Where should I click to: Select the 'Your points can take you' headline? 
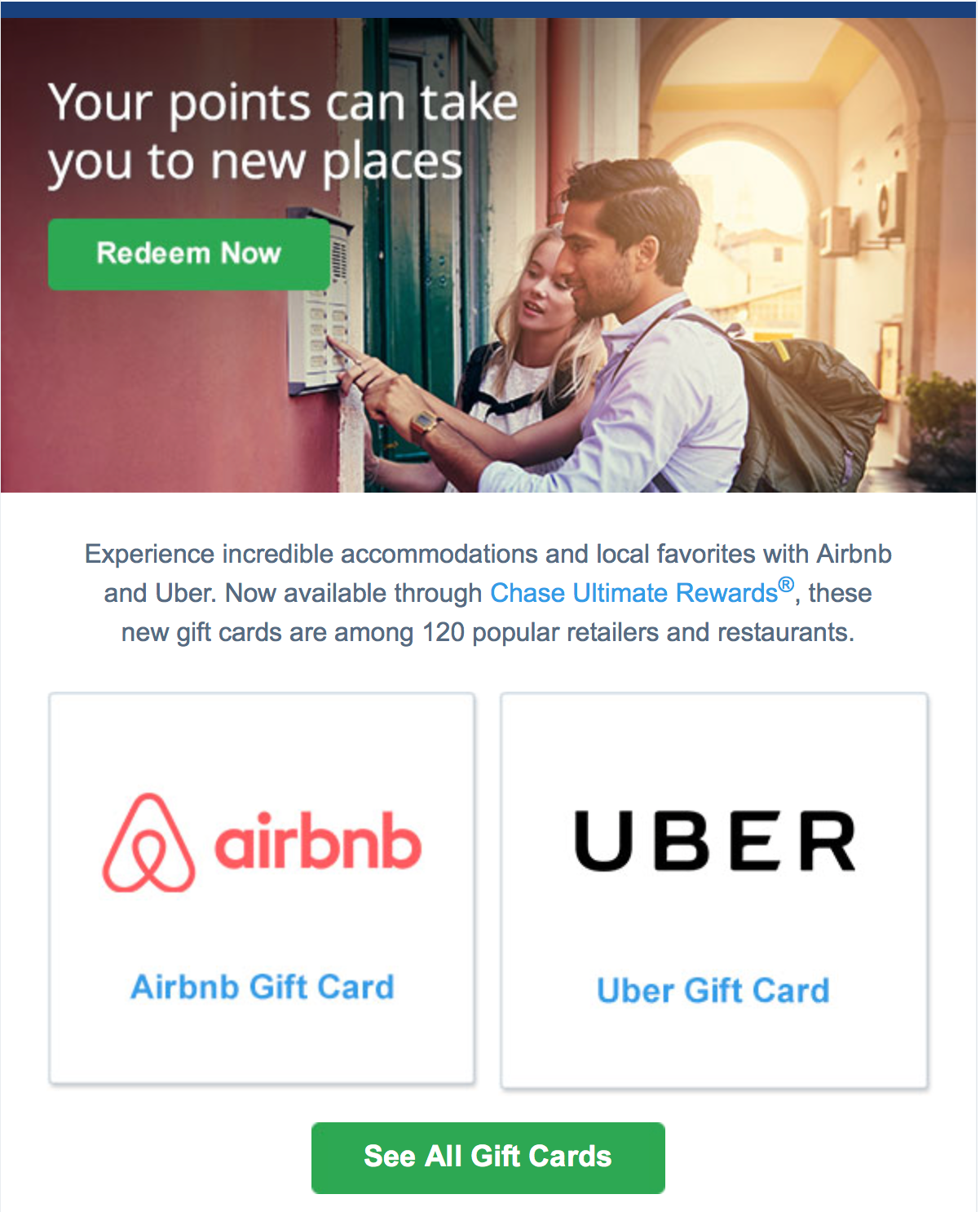click(x=282, y=132)
